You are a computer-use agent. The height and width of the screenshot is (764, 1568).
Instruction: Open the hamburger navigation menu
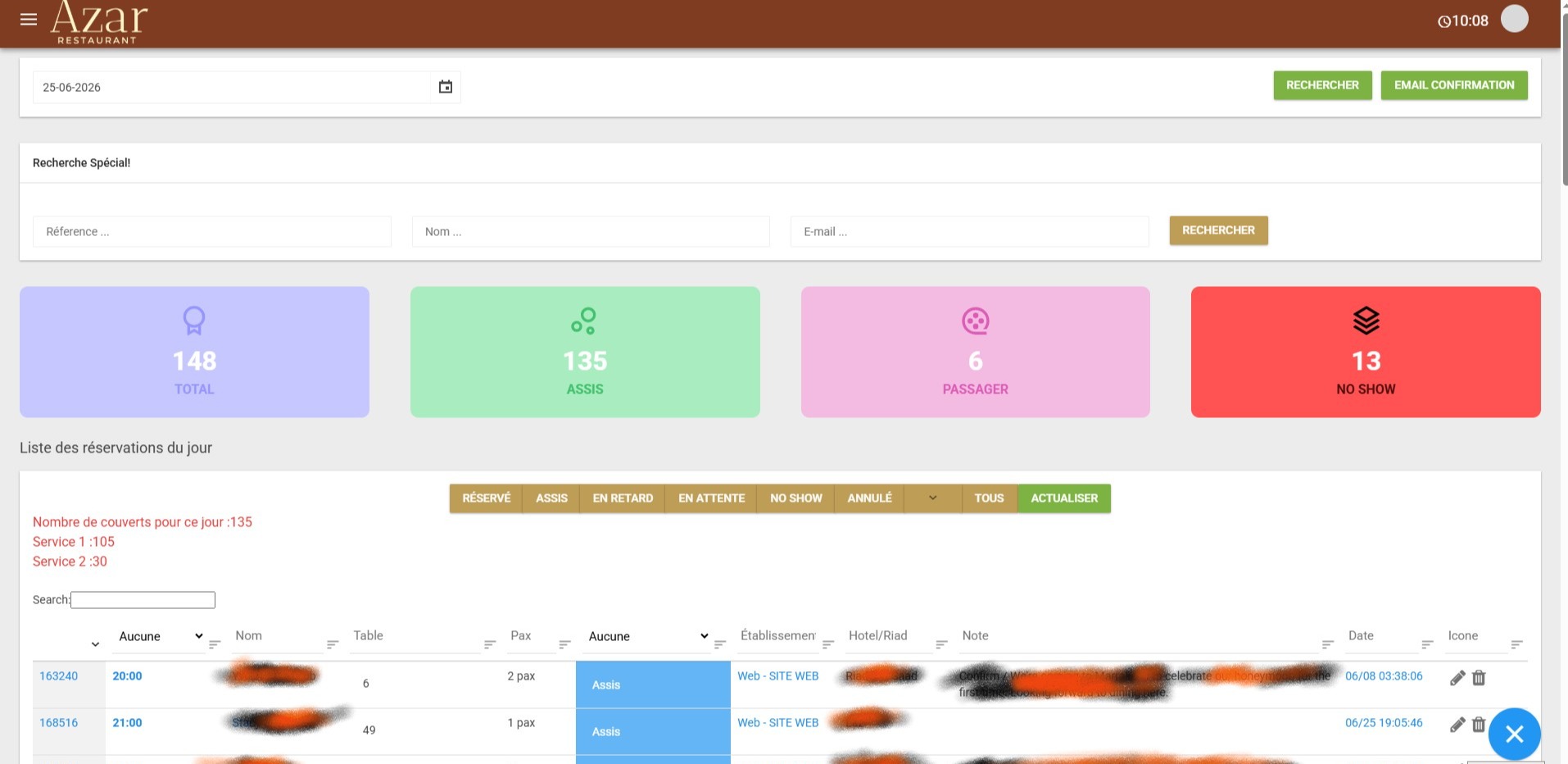29,19
